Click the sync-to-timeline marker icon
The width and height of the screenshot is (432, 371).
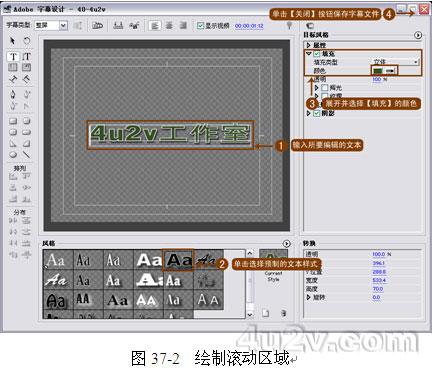[x=289, y=26]
